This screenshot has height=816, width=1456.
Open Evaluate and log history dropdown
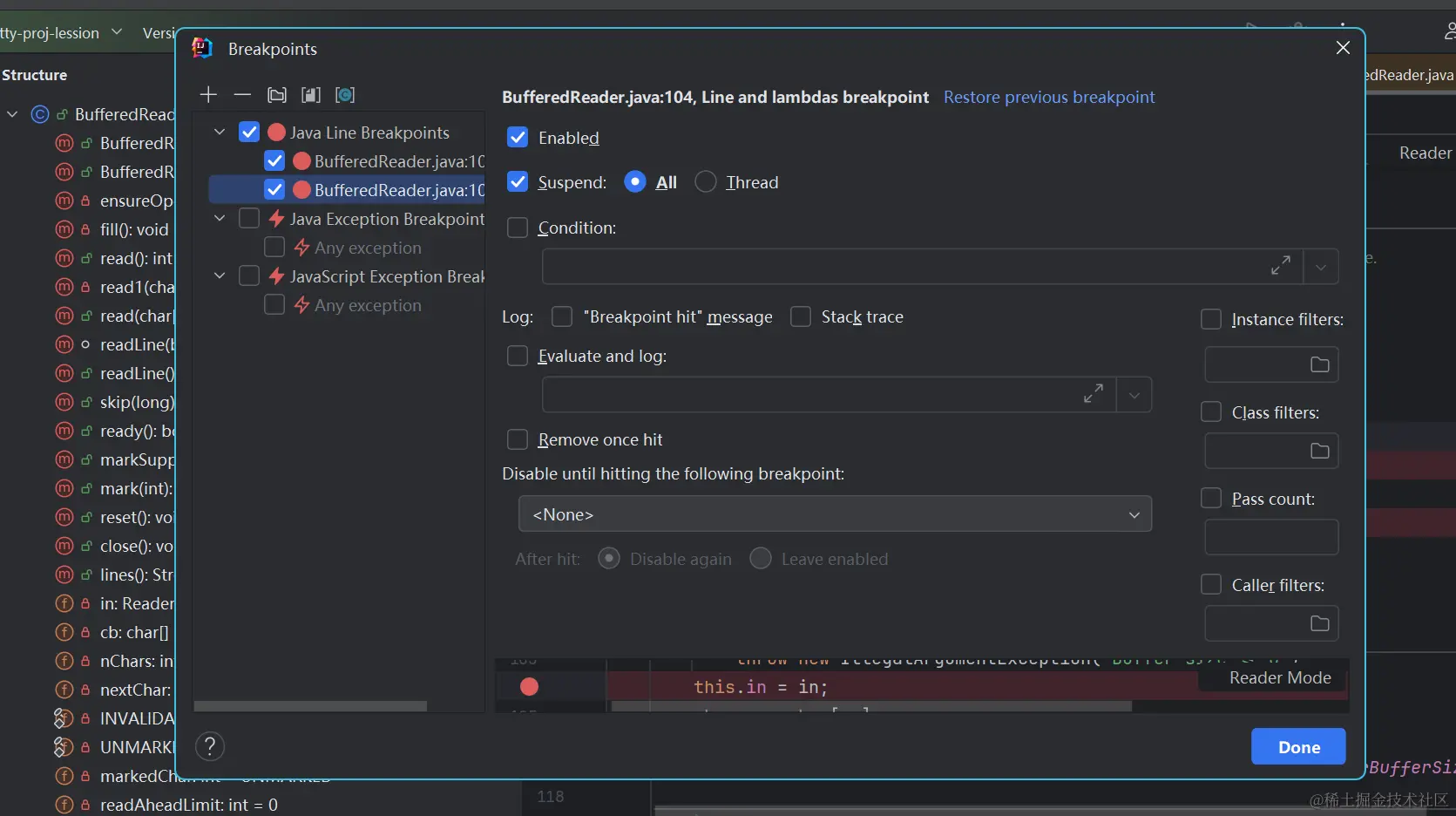point(1134,395)
